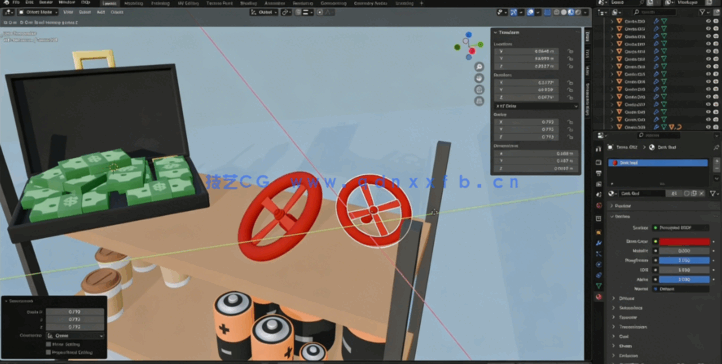The image size is (722, 364).
Task: Click the pan view hand icon in viewport
Action: click(479, 78)
